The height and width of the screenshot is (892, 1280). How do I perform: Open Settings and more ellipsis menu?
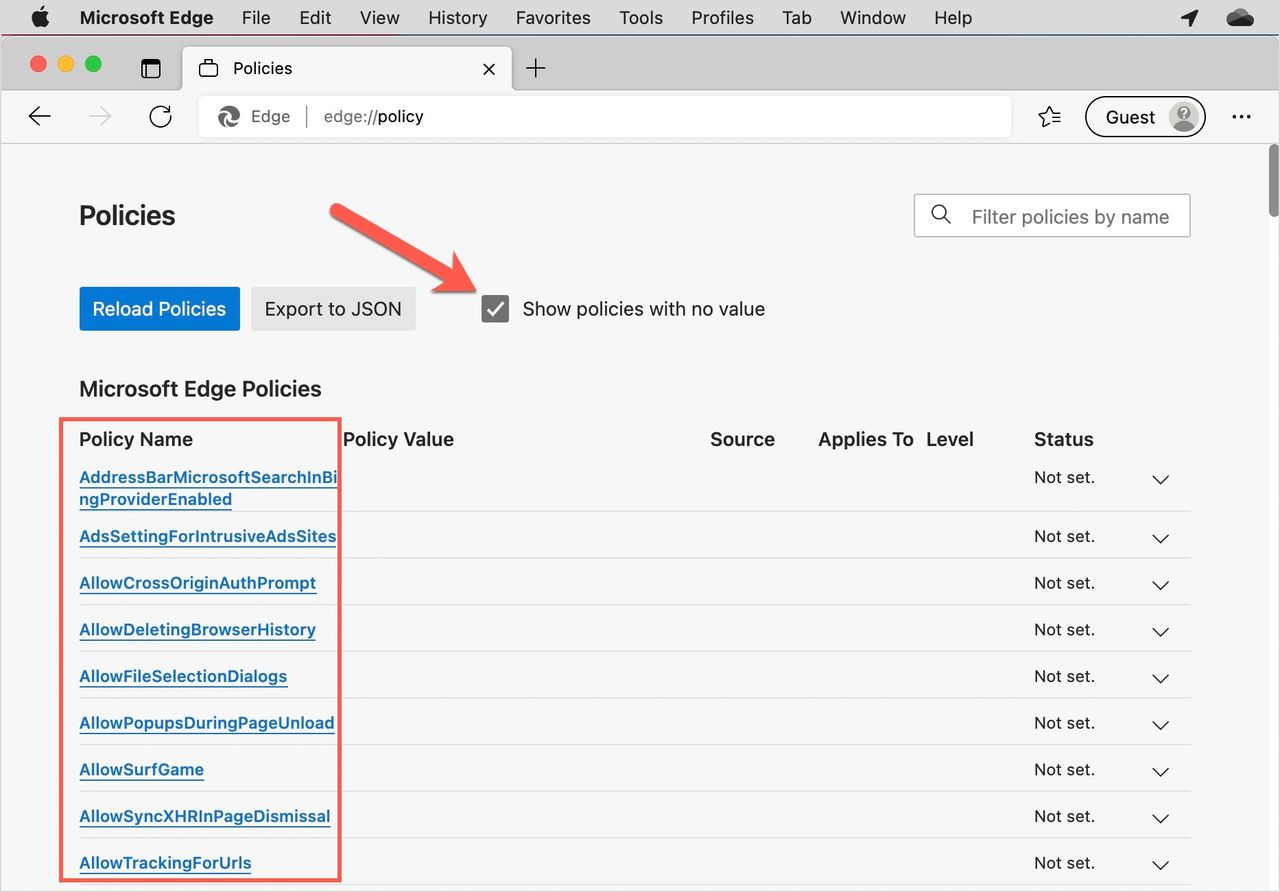(x=1241, y=117)
